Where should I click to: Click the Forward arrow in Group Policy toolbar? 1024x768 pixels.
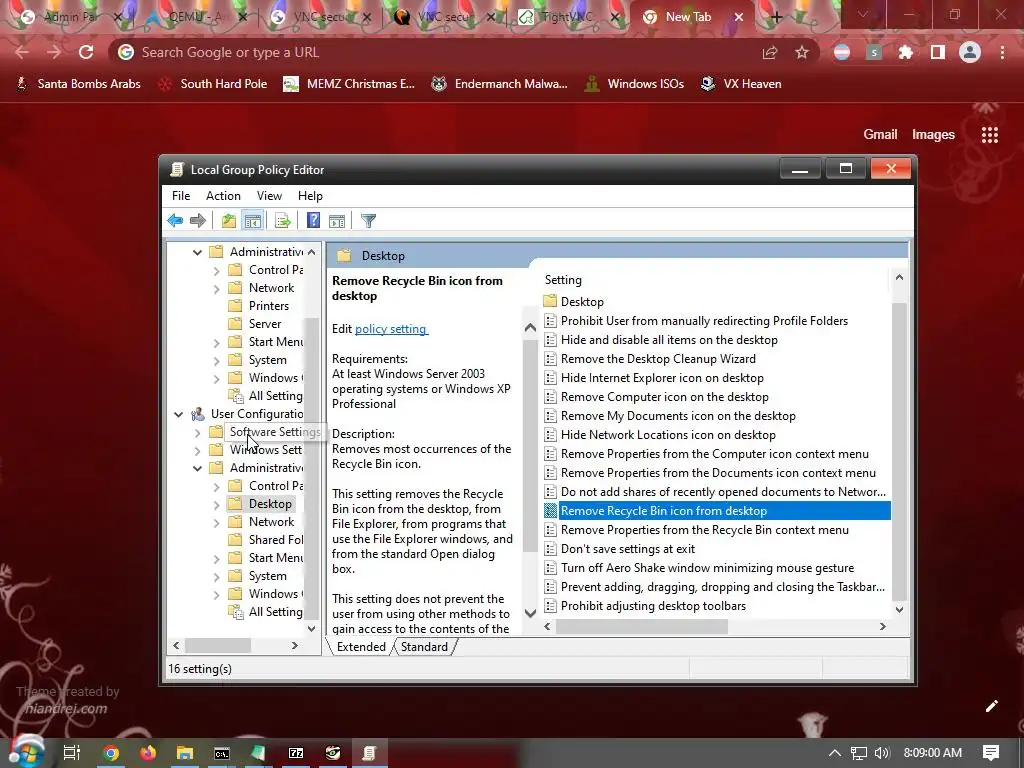[x=198, y=221]
